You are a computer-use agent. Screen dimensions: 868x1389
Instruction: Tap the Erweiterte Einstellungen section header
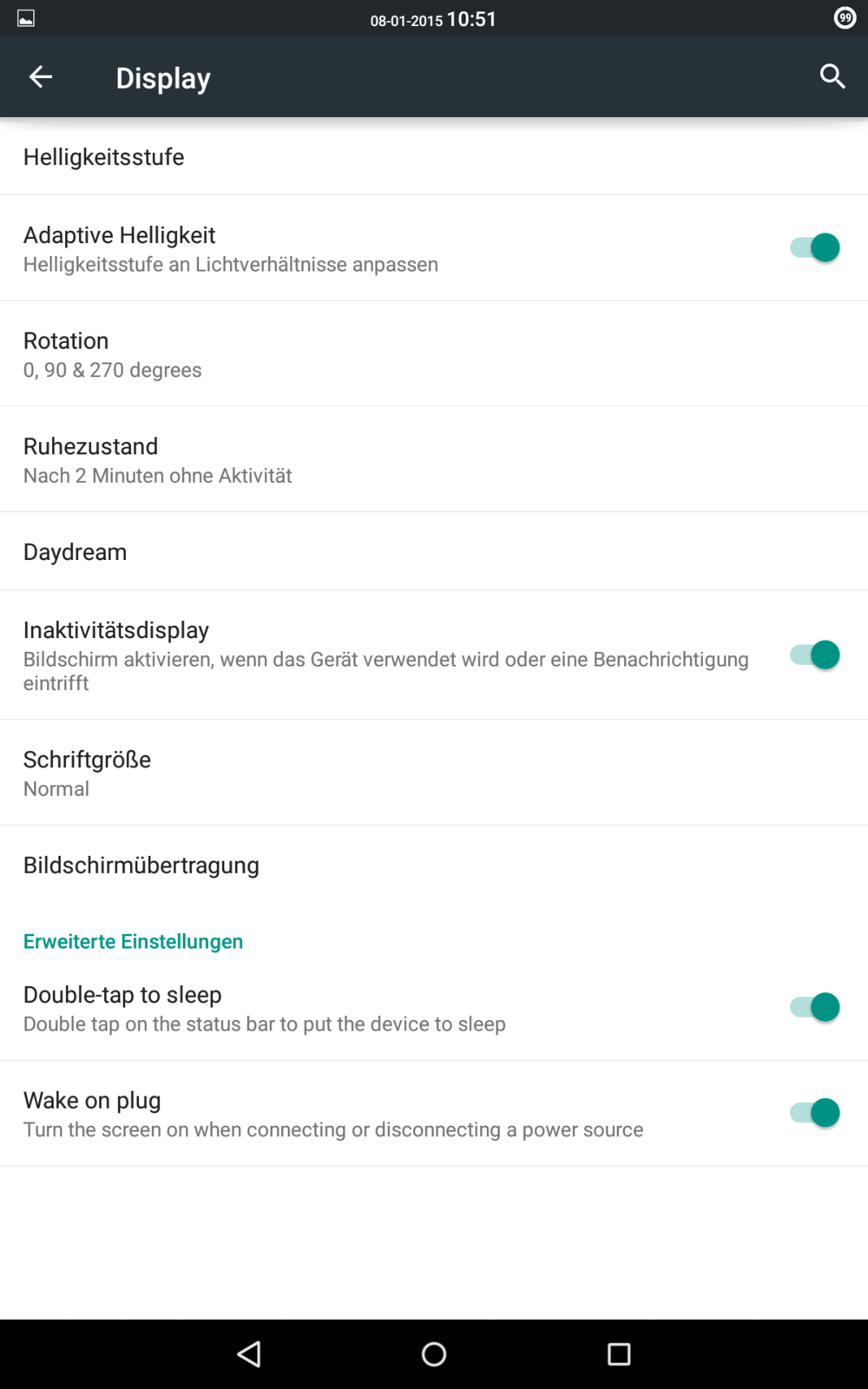(133, 942)
